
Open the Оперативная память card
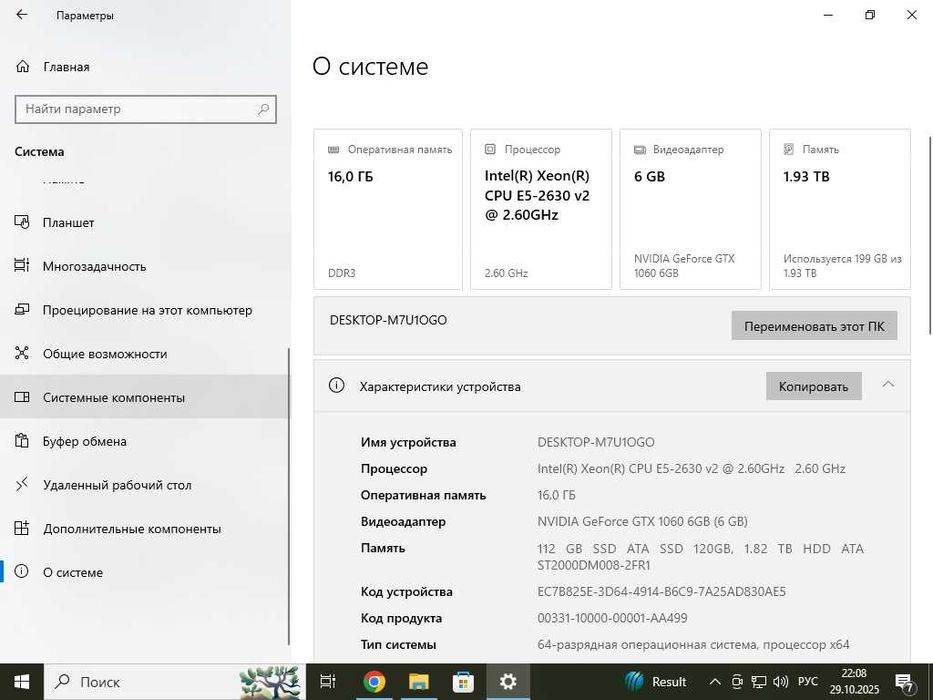click(x=388, y=210)
